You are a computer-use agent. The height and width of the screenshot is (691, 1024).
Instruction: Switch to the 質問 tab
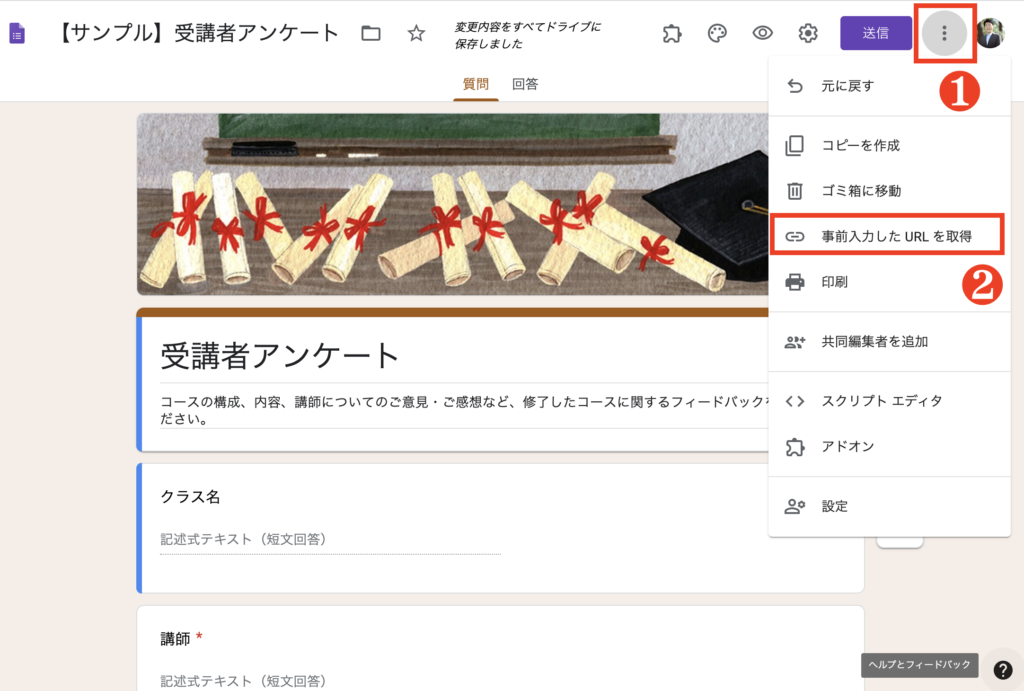click(x=477, y=84)
